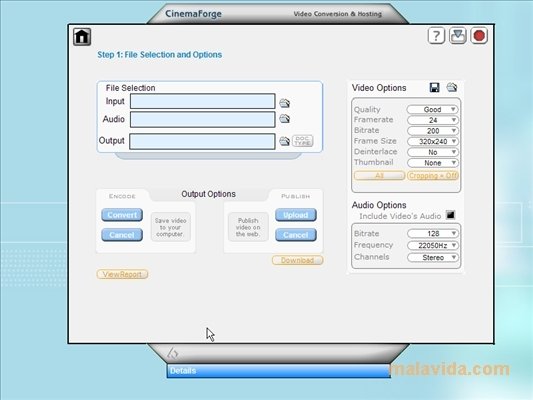Click the 'CinemaForge' title text

pos(193,14)
